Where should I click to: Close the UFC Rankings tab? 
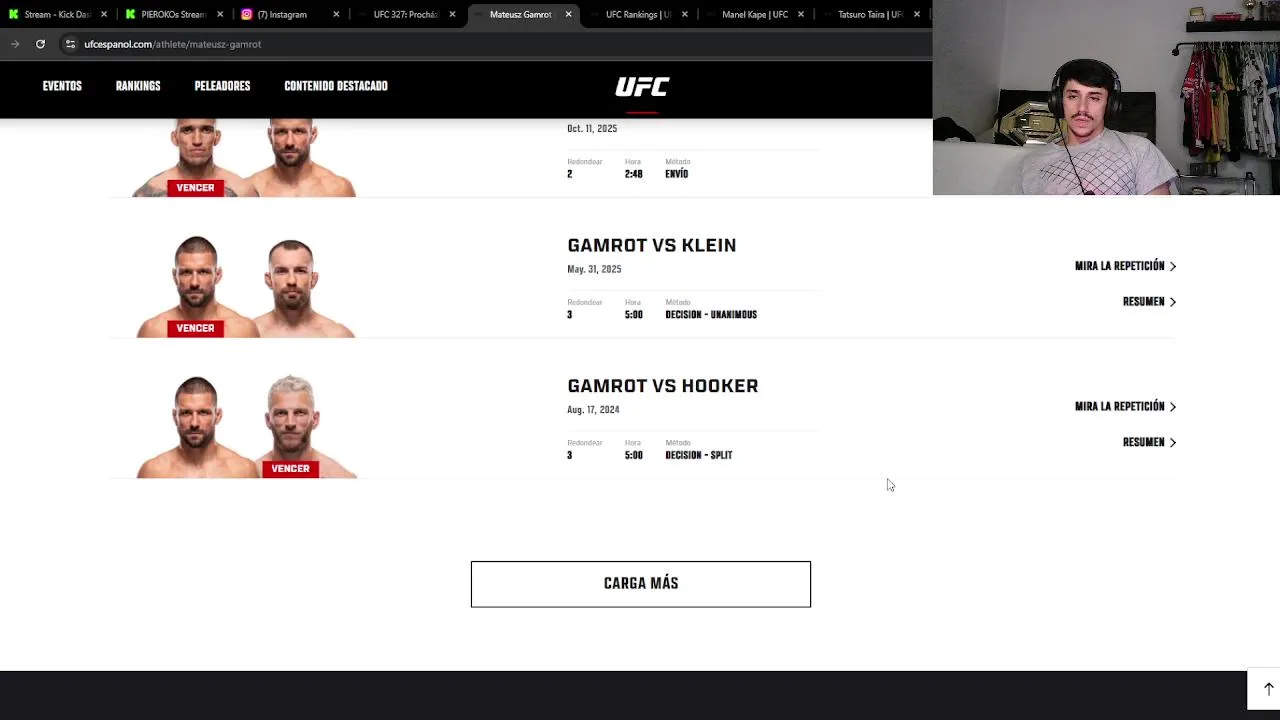tap(684, 15)
